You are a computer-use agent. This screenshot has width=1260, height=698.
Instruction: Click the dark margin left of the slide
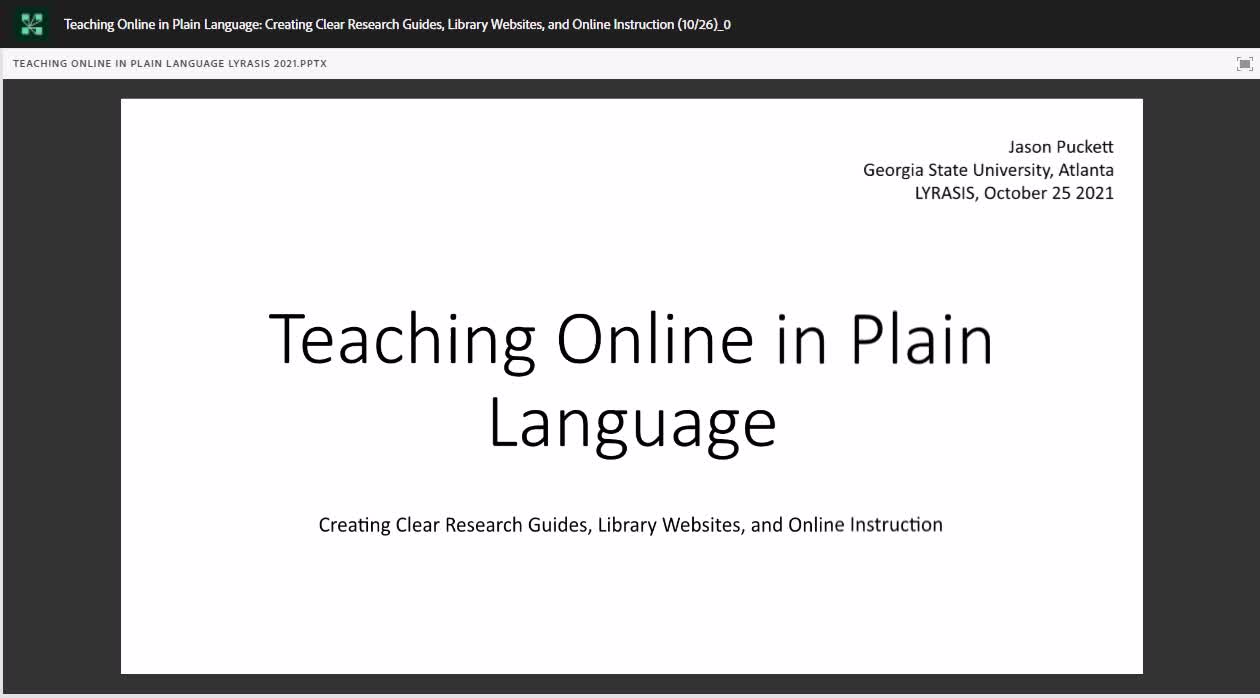click(62, 385)
